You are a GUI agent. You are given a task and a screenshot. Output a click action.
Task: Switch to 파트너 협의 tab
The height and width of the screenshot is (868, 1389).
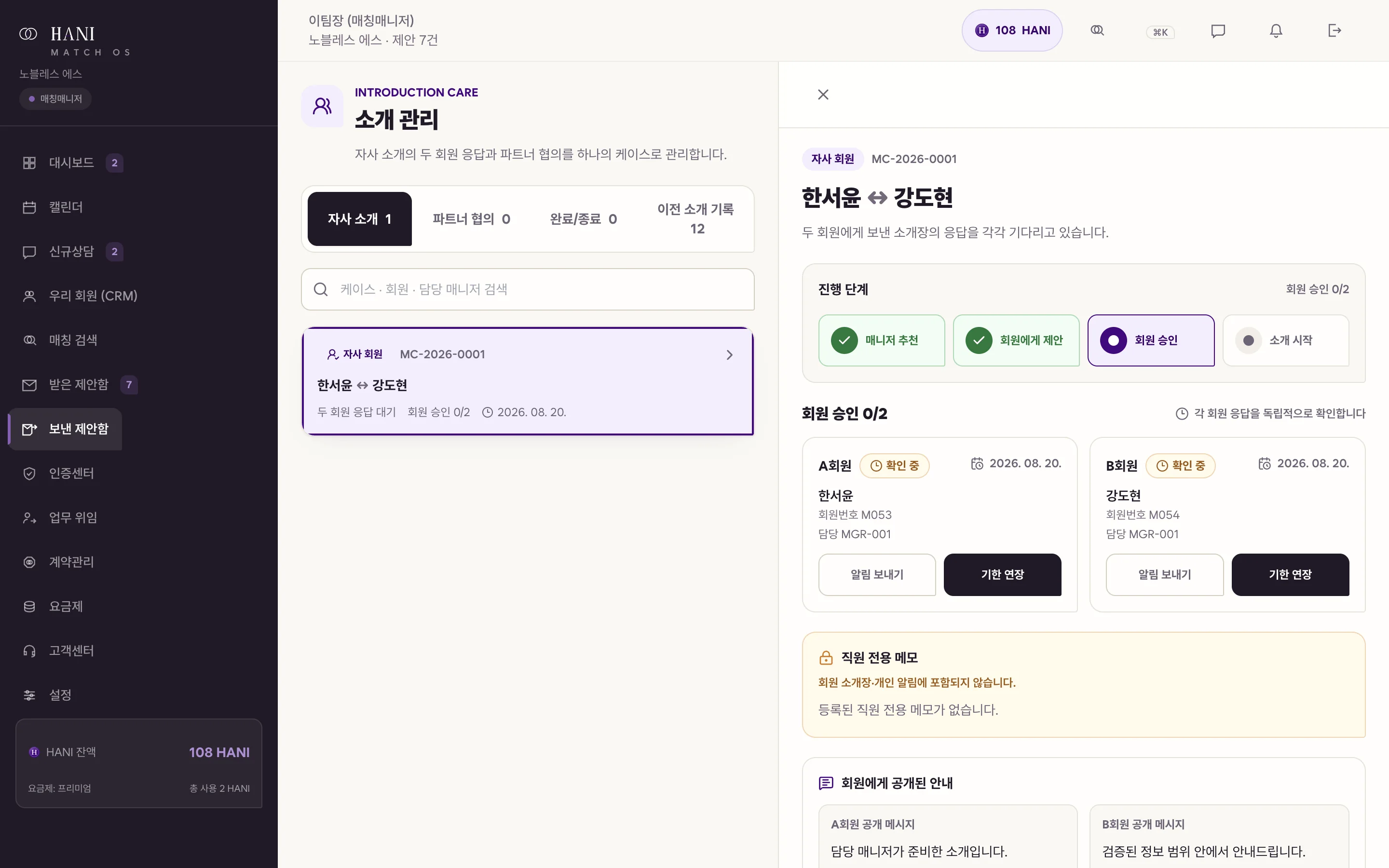coord(471,219)
